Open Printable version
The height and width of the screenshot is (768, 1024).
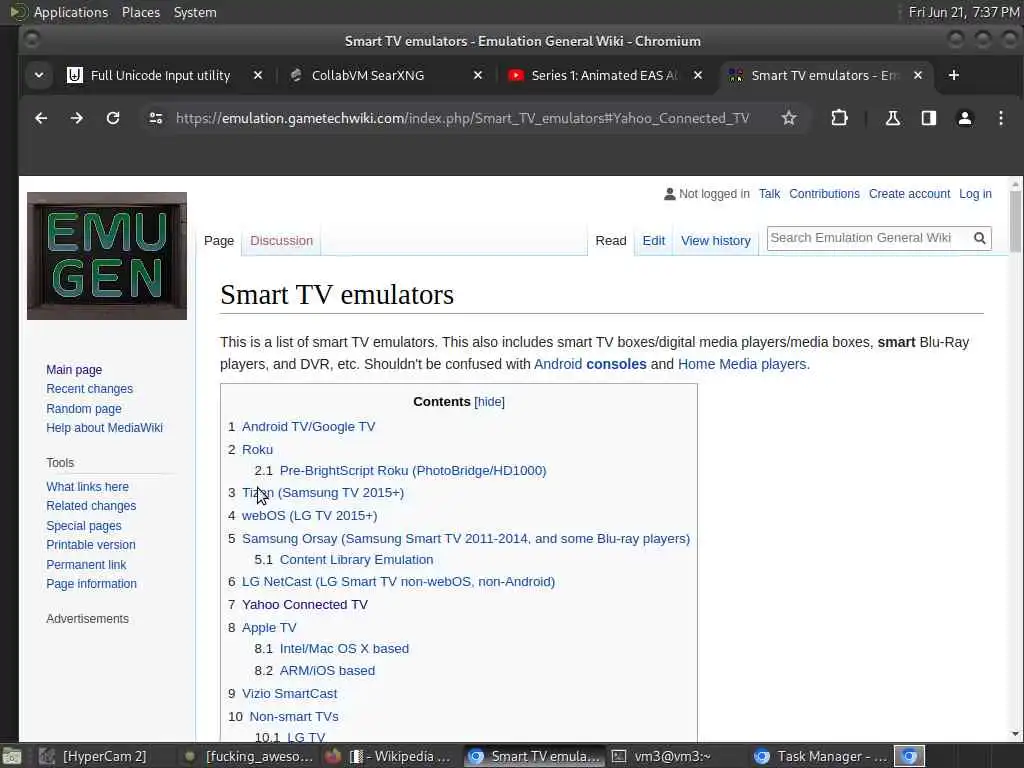click(91, 545)
